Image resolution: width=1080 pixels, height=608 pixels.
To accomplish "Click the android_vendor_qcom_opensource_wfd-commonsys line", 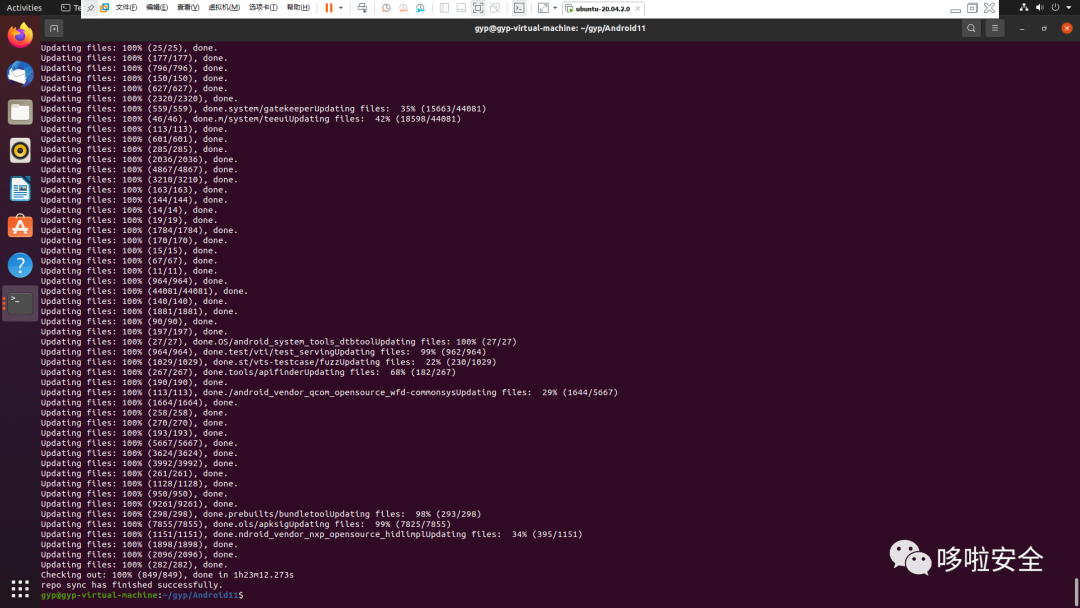I will [x=329, y=392].
